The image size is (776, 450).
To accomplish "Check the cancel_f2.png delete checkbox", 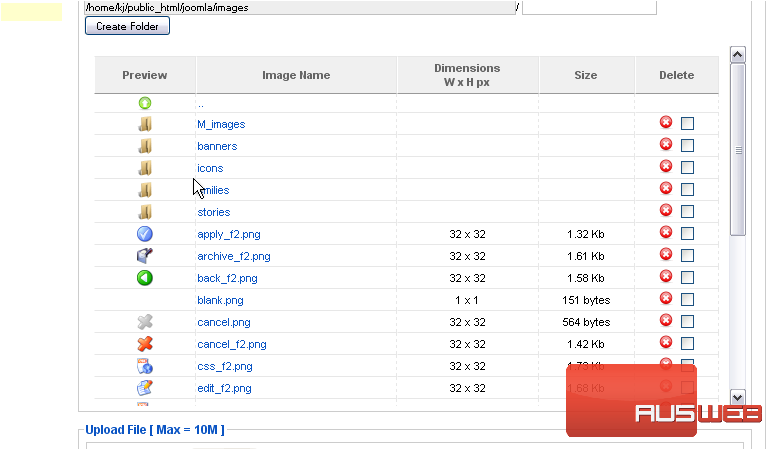I will coord(687,344).
